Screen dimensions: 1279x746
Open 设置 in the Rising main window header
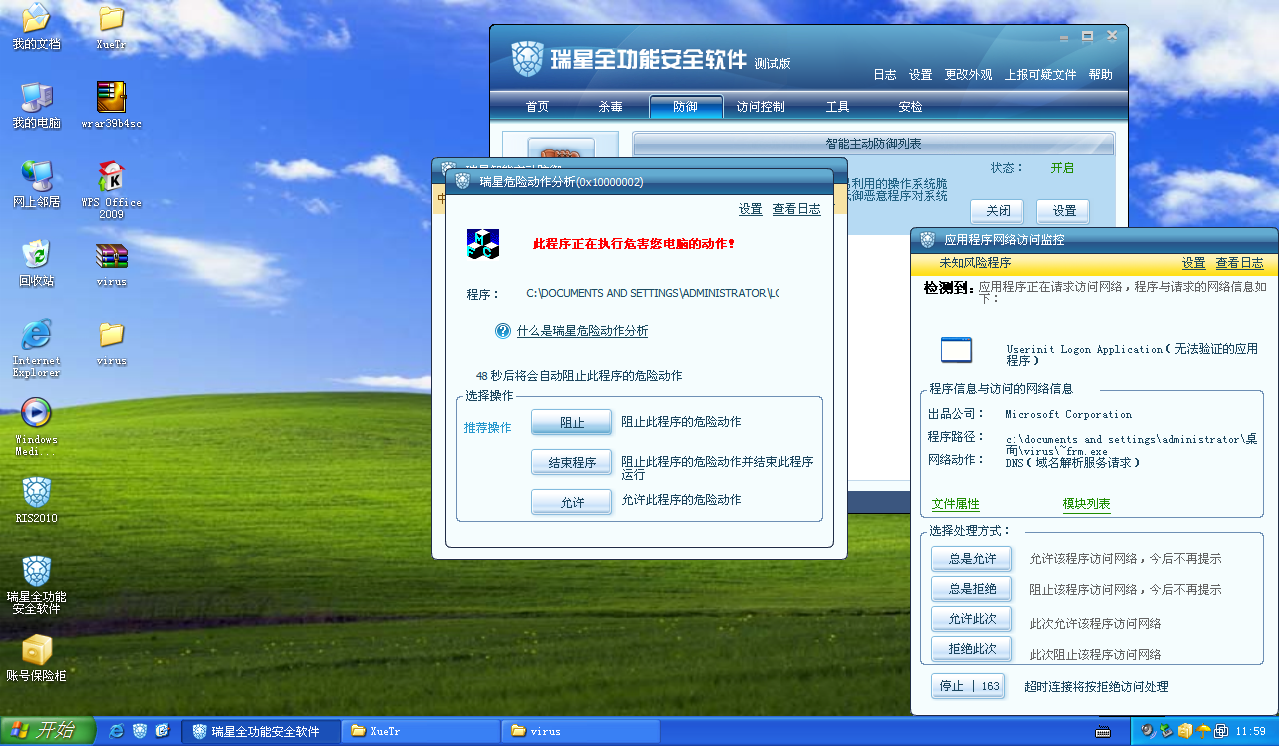[x=921, y=75]
